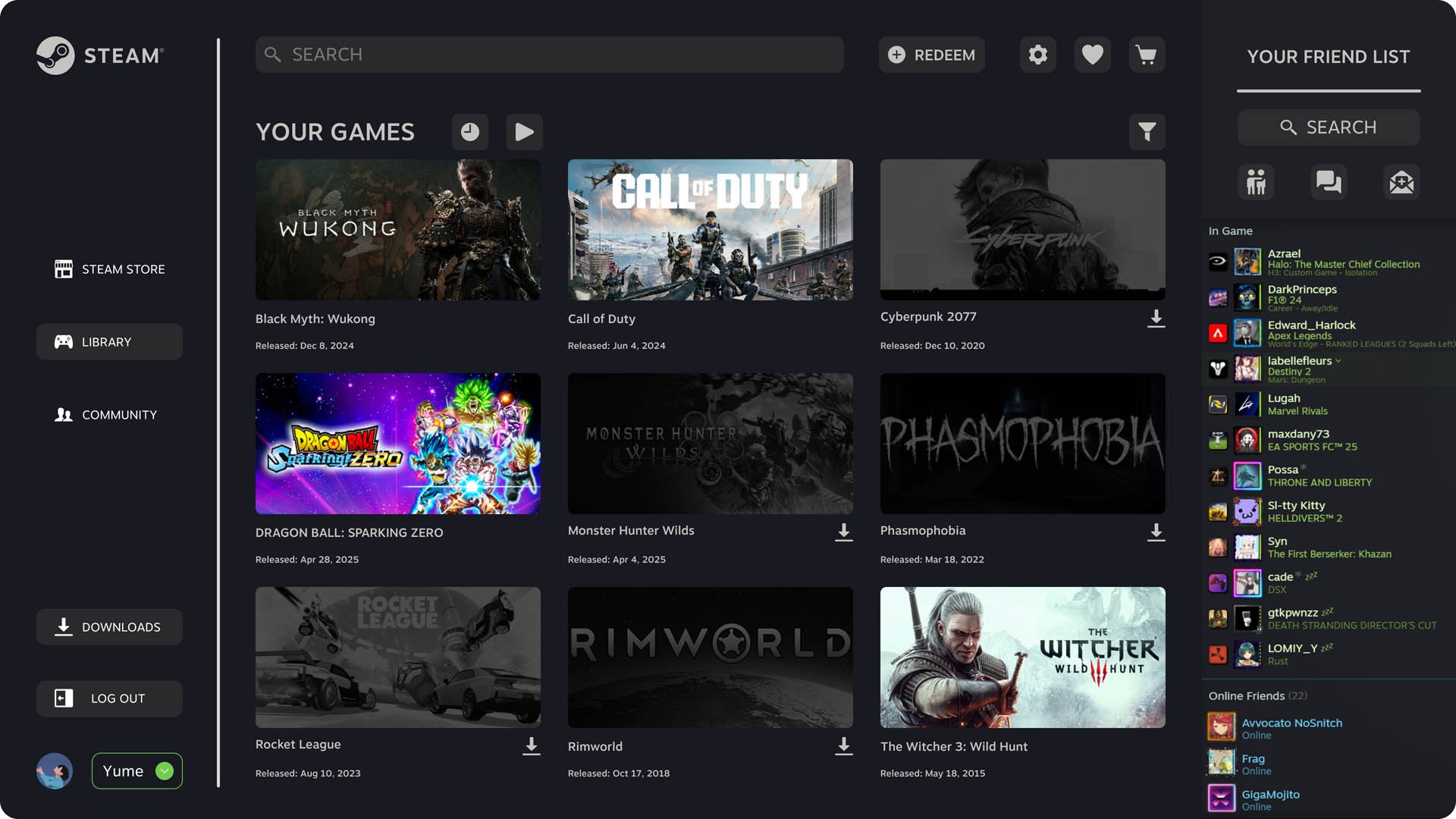Collapse the In Game friends section
This screenshot has width=1456, height=819.
(1230, 231)
